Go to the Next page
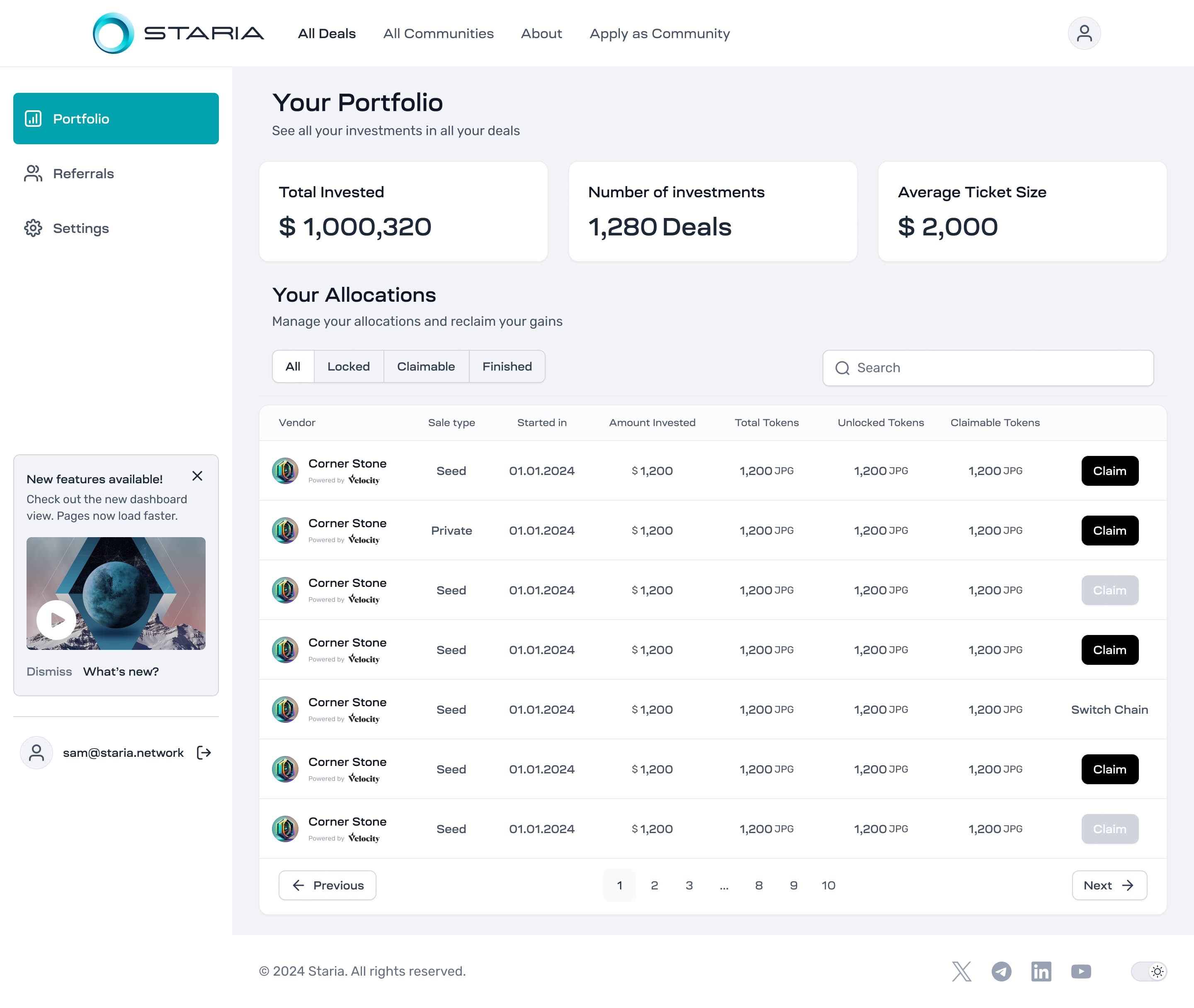1194x1008 pixels. (1109, 885)
